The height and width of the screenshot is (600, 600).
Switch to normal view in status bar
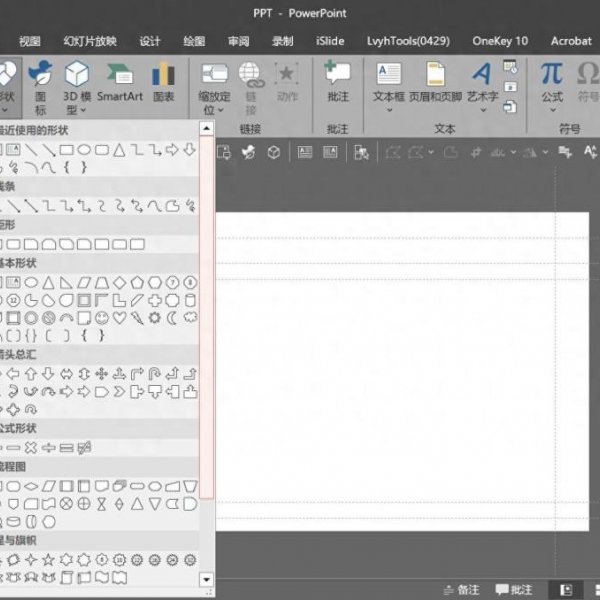tap(567, 589)
